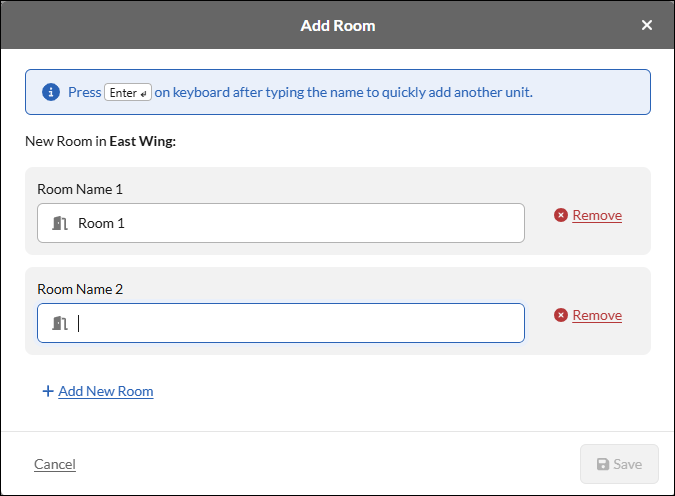The image size is (675, 496).
Task: Click the 'Add Room' dialog title
Action: point(338,25)
